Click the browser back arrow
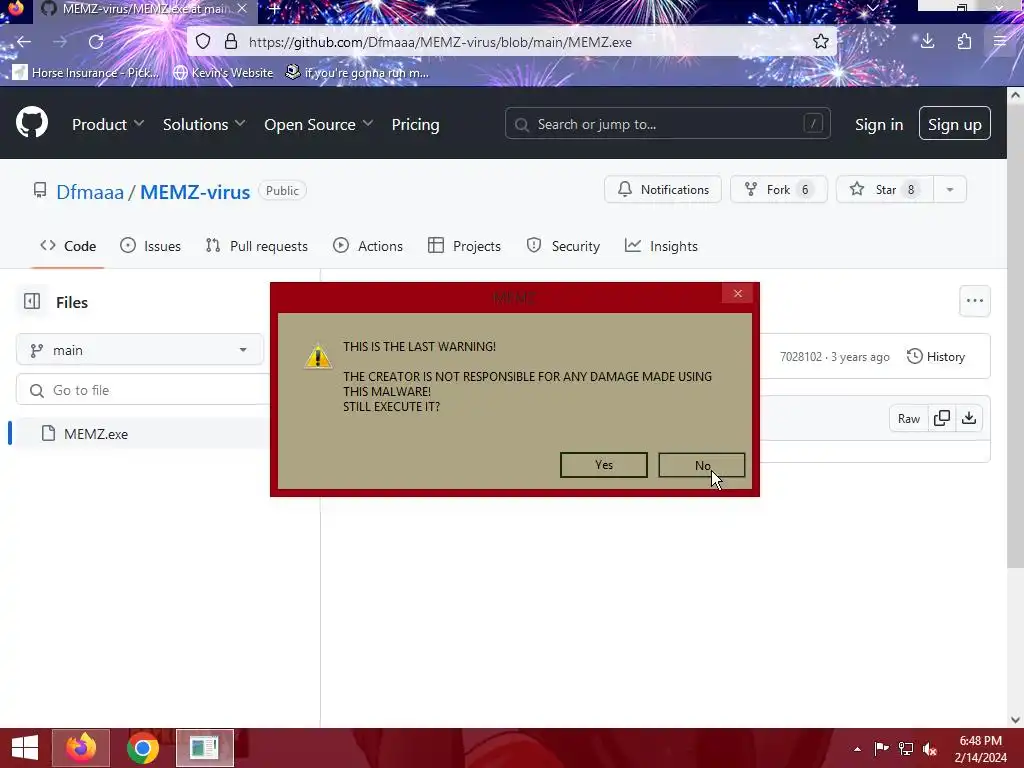The image size is (1024, 768). [24, 42]
